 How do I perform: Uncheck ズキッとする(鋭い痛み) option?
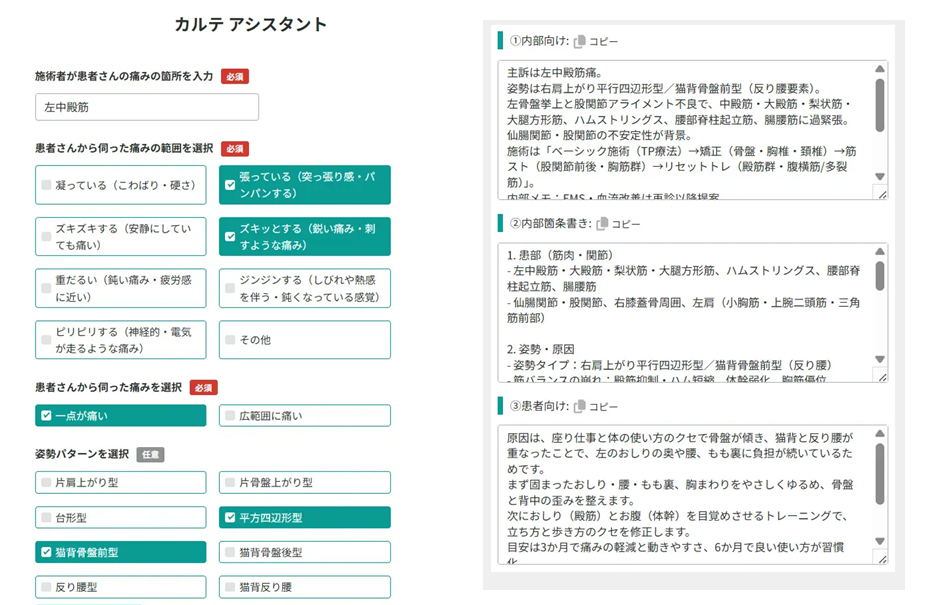click(x=305, y=237)
